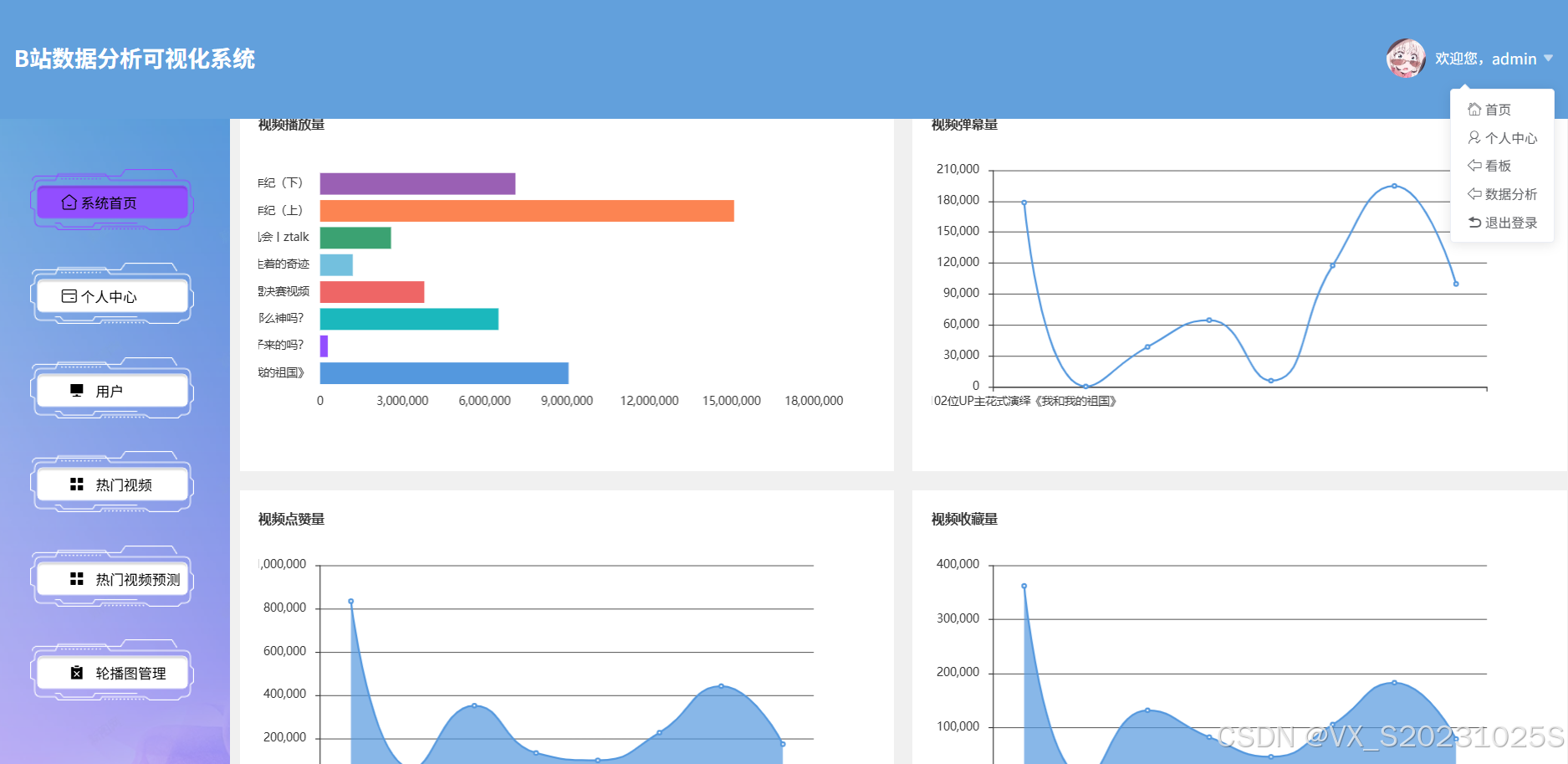This screenshot has width=1568, height=764.
Task: Click the small violet 来的吗? bar
Action: [324, 346]
